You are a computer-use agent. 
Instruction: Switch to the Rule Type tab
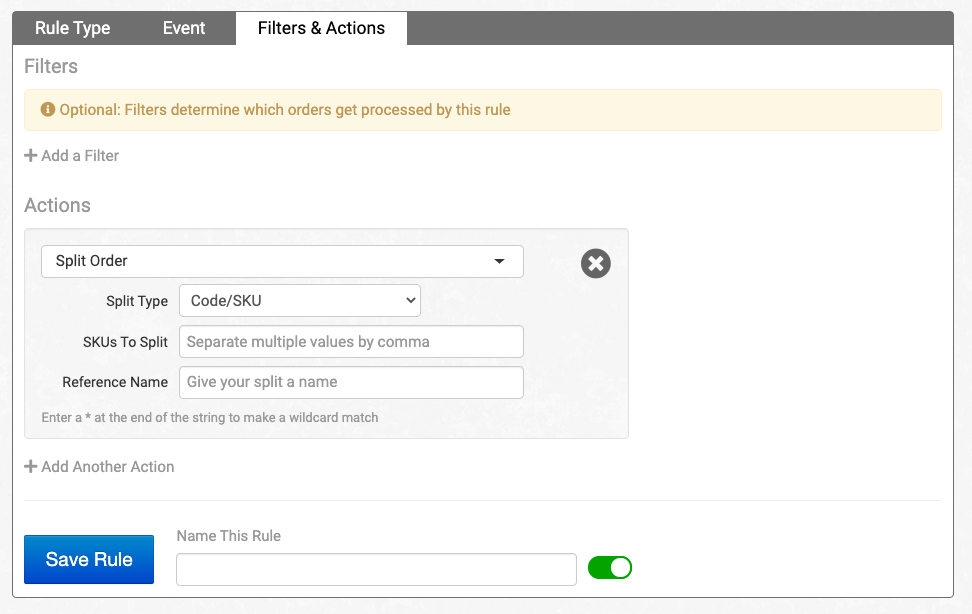(x=72, y=28)
